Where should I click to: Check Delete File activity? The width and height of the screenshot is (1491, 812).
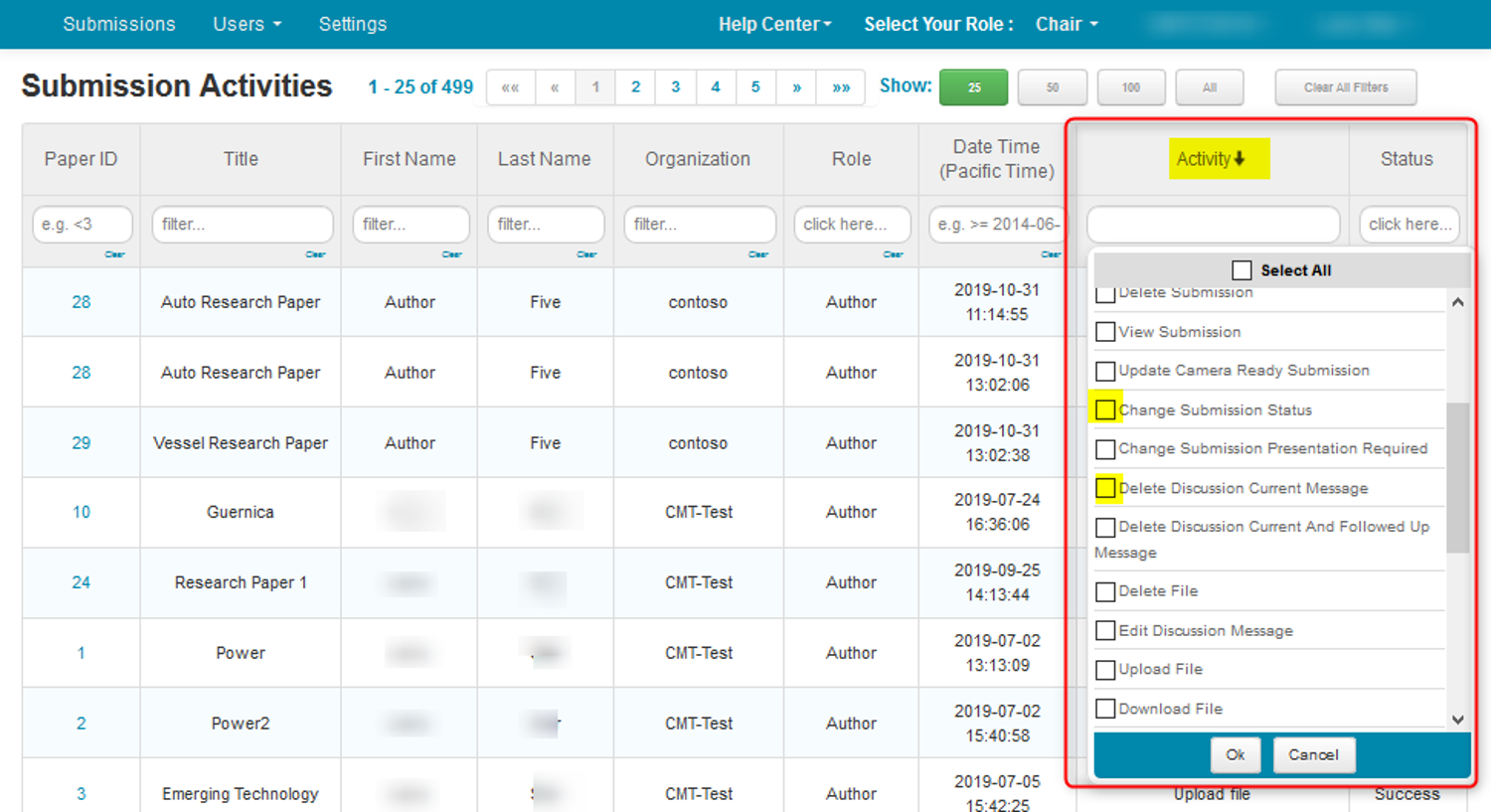1105,591
